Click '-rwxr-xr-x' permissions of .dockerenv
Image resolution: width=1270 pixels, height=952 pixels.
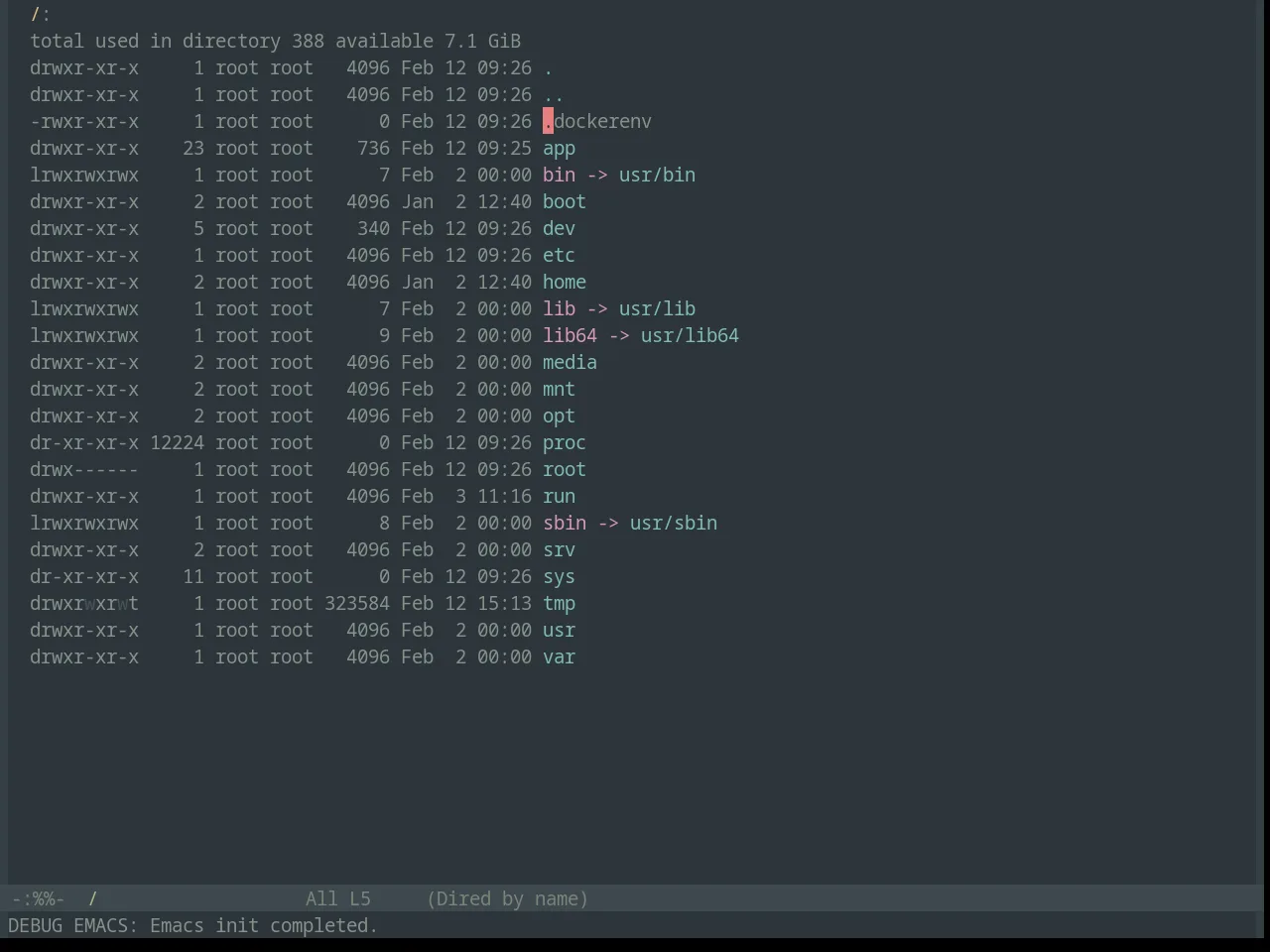[x=84, y=122]
